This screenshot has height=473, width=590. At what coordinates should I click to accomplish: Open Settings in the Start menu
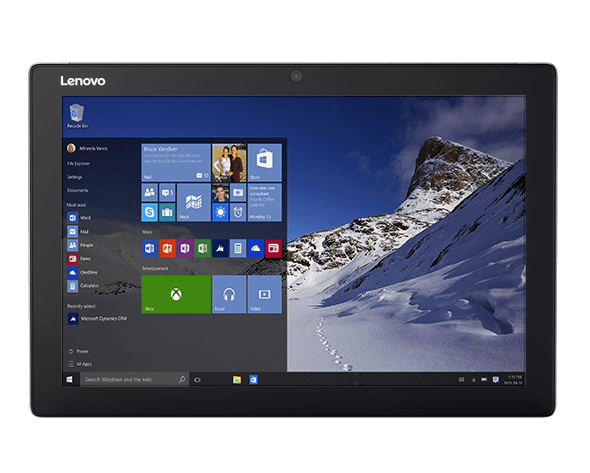tap(75, 177)
